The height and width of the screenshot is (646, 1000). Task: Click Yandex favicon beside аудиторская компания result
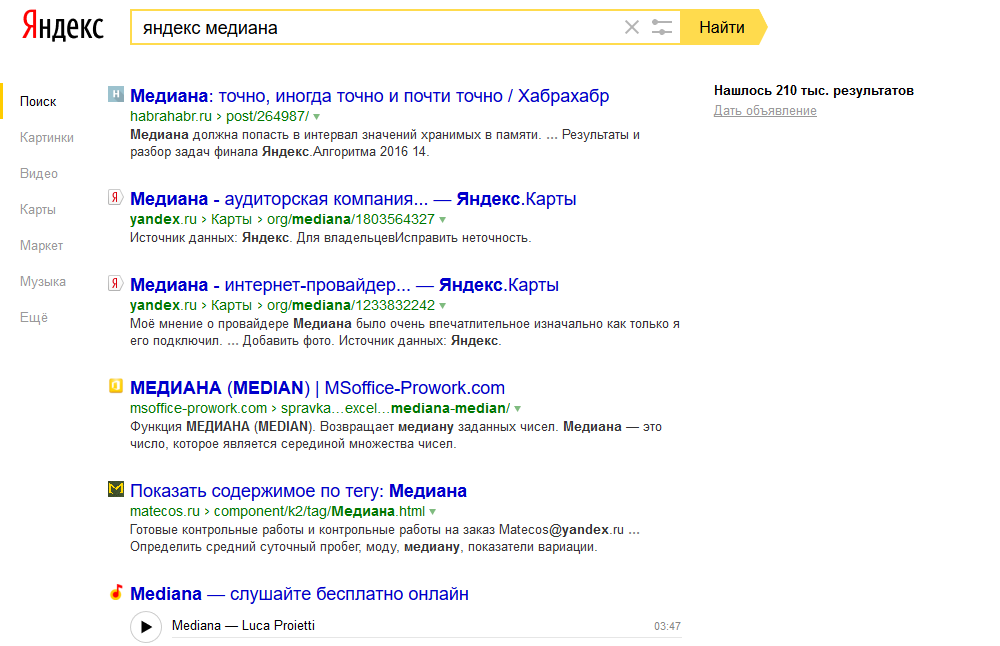click(115, 197)
